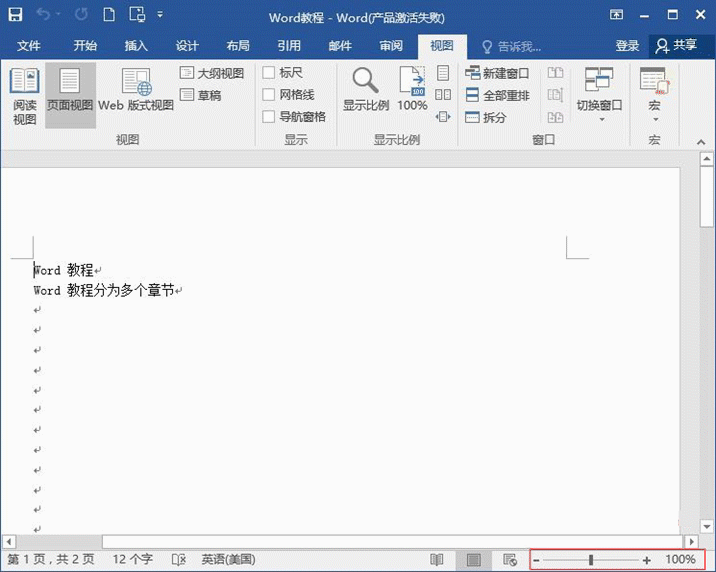Viewport: 716px width, 572px height.
Task: Set zoom to 100% with ribbon button
Action: (412, 89)
